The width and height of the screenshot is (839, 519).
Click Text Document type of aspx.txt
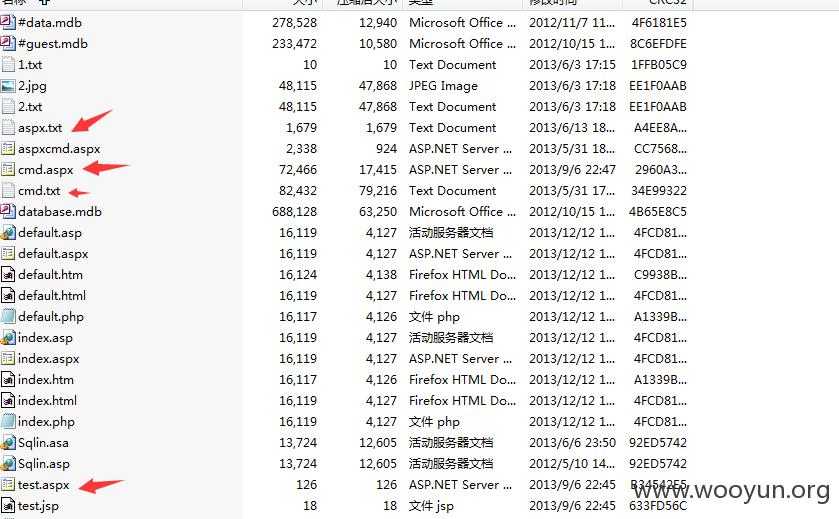(453, 127)
